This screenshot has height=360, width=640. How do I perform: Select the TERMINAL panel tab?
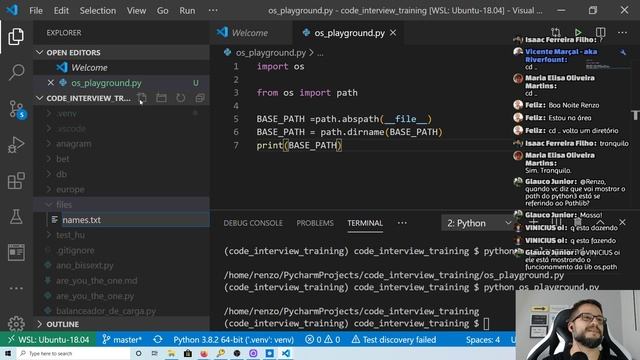[365, 223]
